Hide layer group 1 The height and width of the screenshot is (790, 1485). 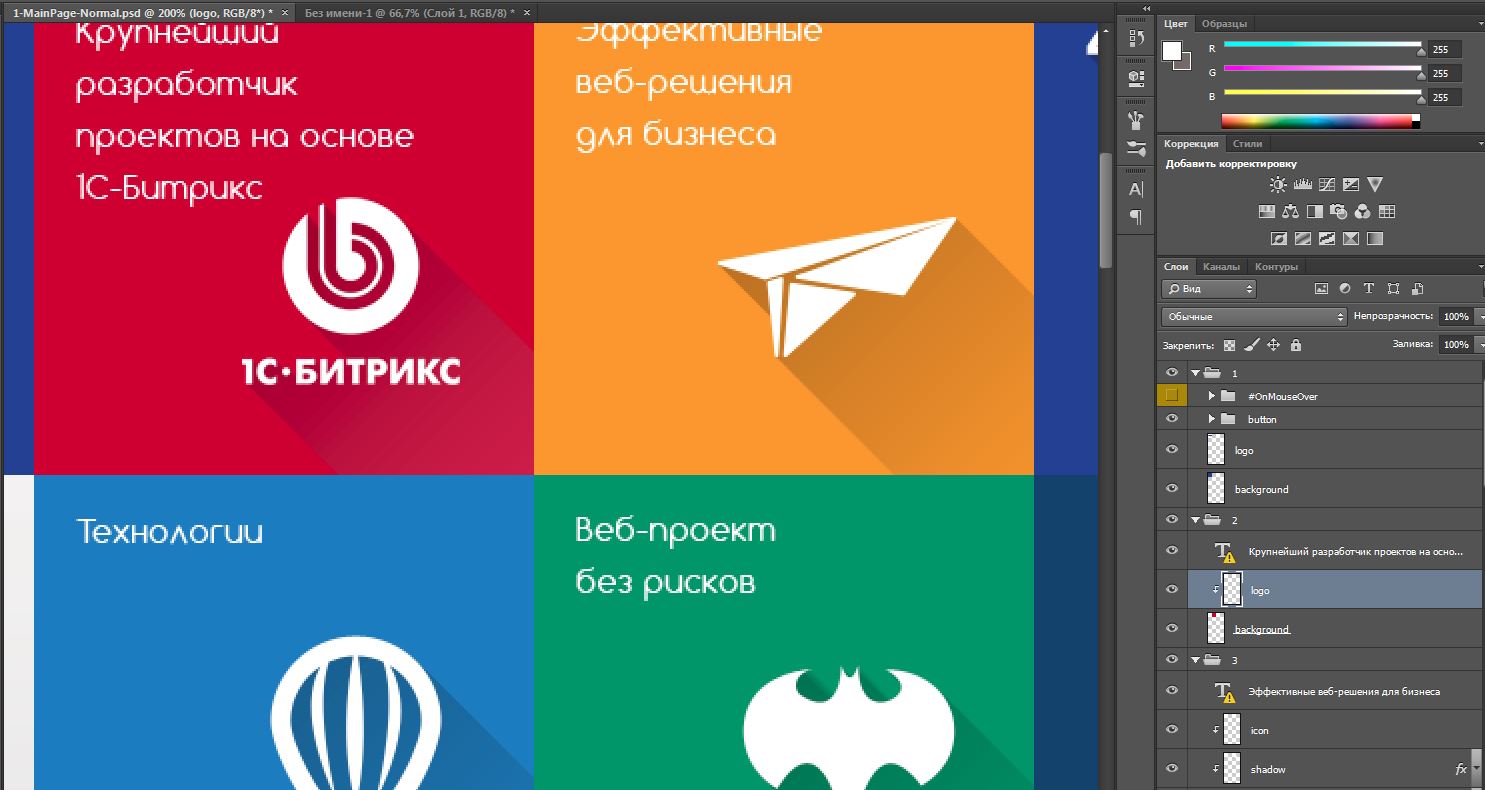tap(1172, 372)
